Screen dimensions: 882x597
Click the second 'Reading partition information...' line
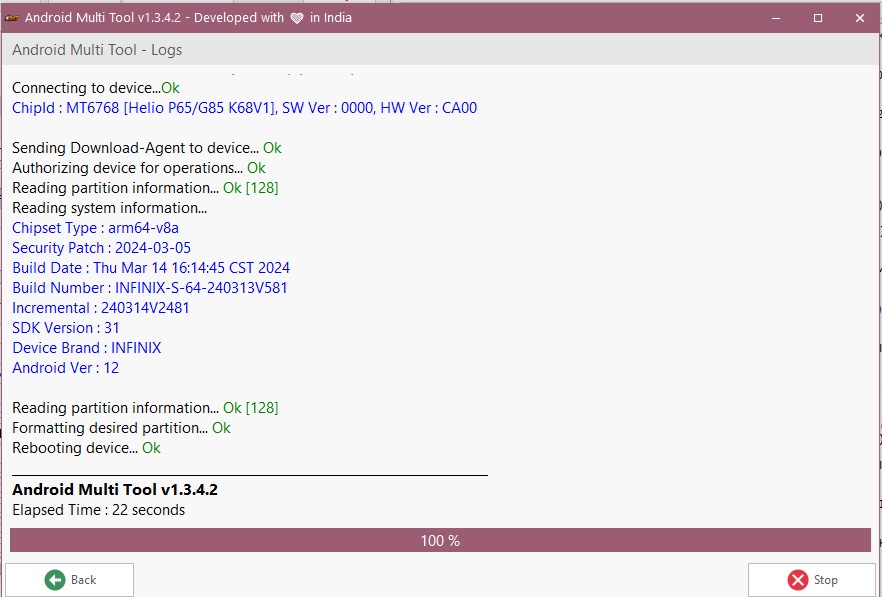point(145,407)
